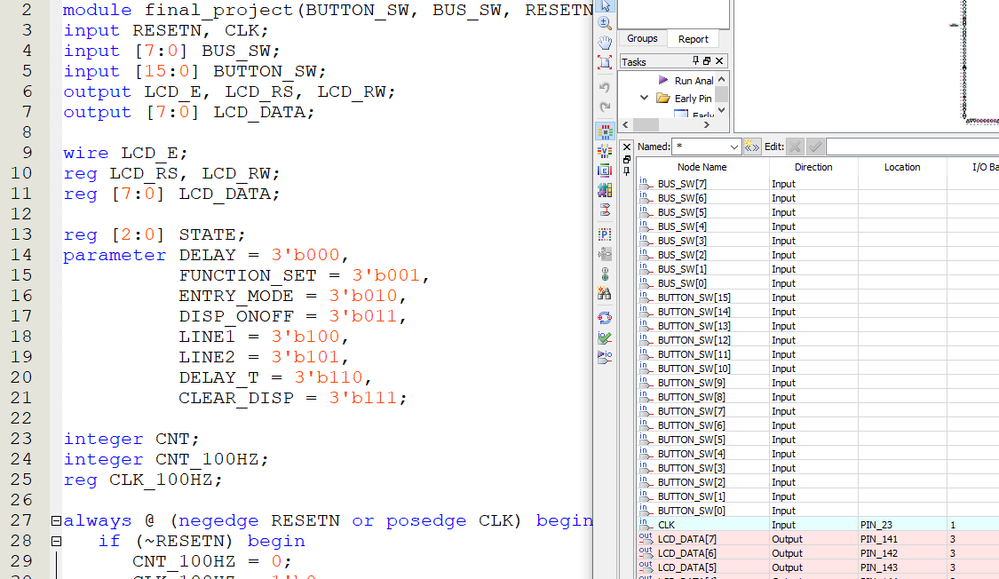Switch to the Report tab
Image resolution: width=999 pixels, height=579 pixels.
pyautogui.click(x=693, y=39)
